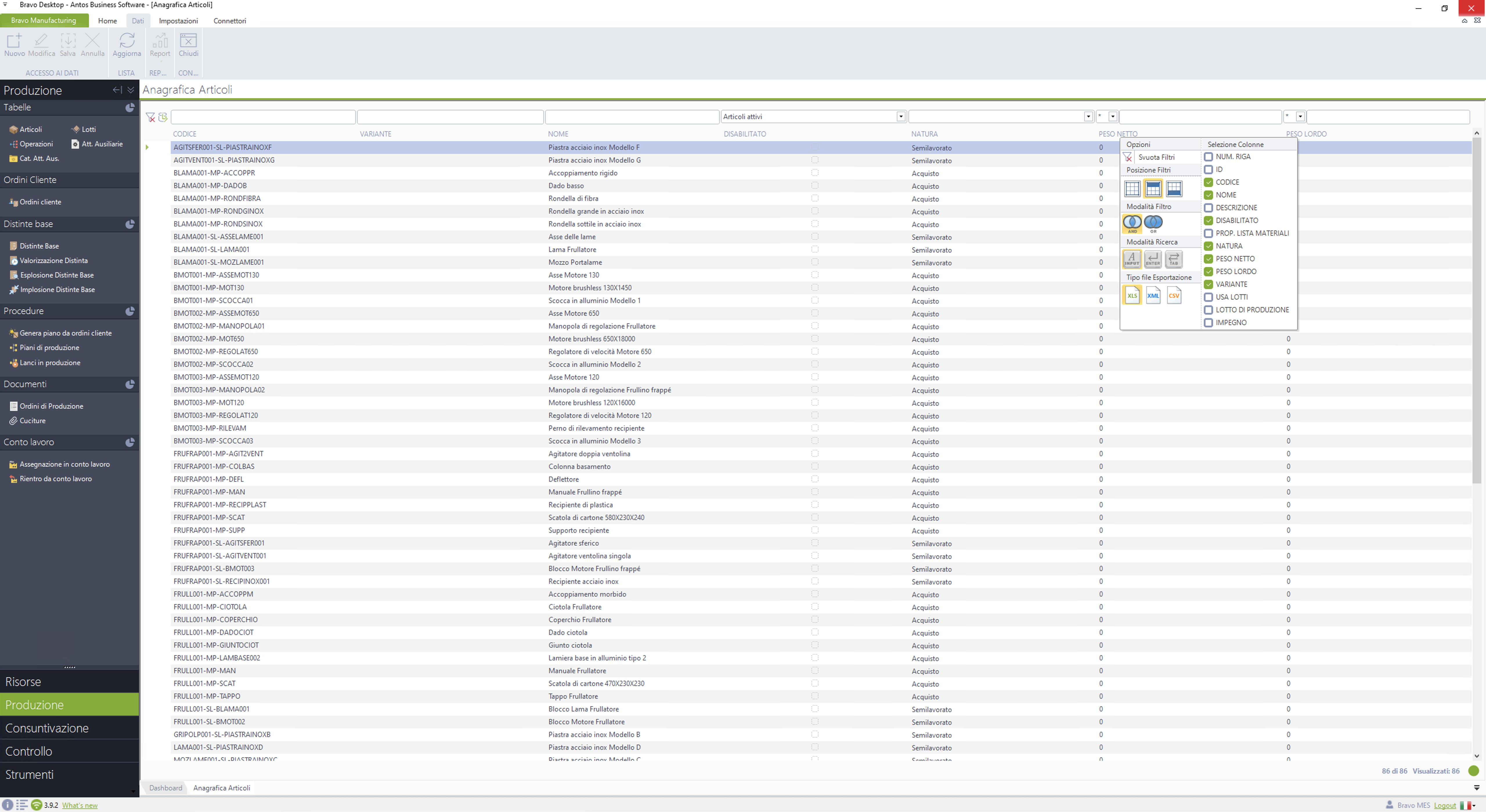Image resolution: width=1486 pixels, height=812 pixels.
Task: Select filter position hidden grid icon
Action: click(1132, 189)
